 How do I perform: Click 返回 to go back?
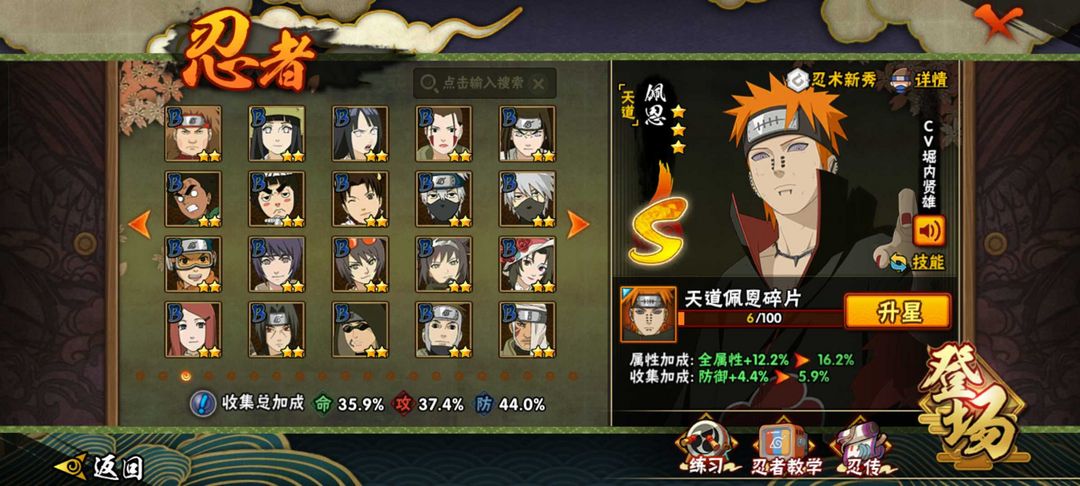tap(99, 467)
